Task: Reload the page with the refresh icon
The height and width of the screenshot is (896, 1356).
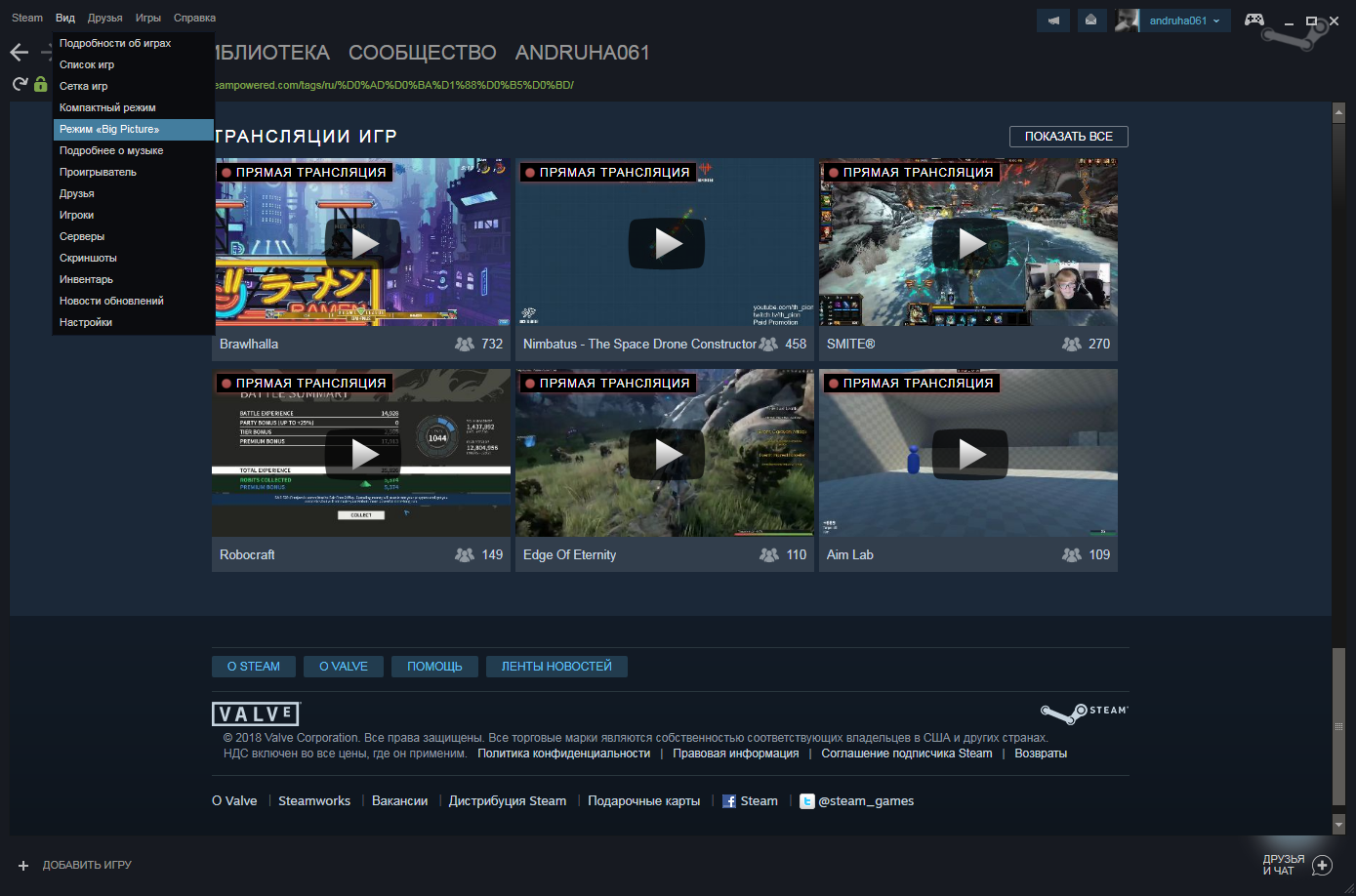Action: (x=20, y=85)
